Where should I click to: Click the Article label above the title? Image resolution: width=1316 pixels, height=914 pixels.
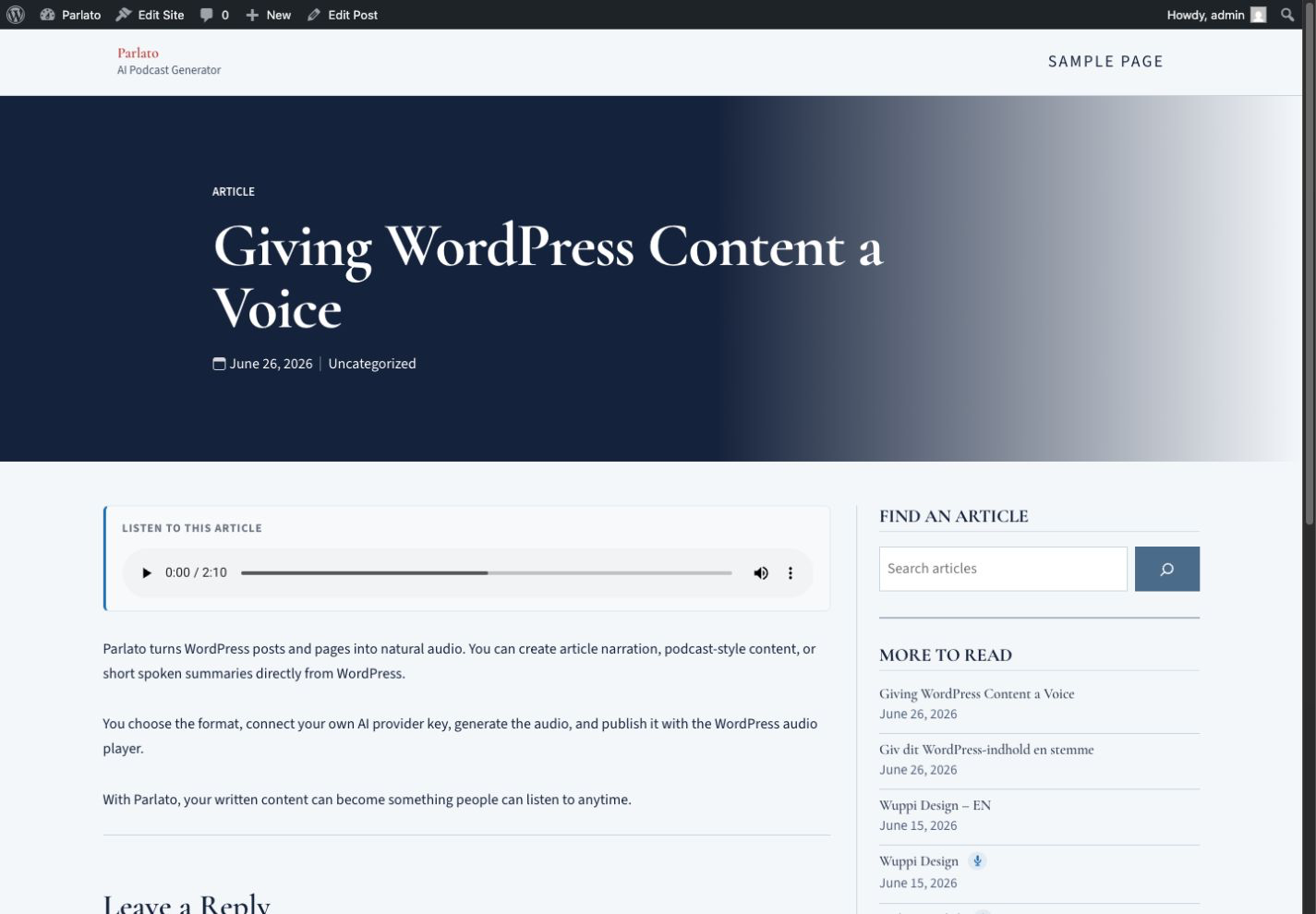(x=234, y=192)
